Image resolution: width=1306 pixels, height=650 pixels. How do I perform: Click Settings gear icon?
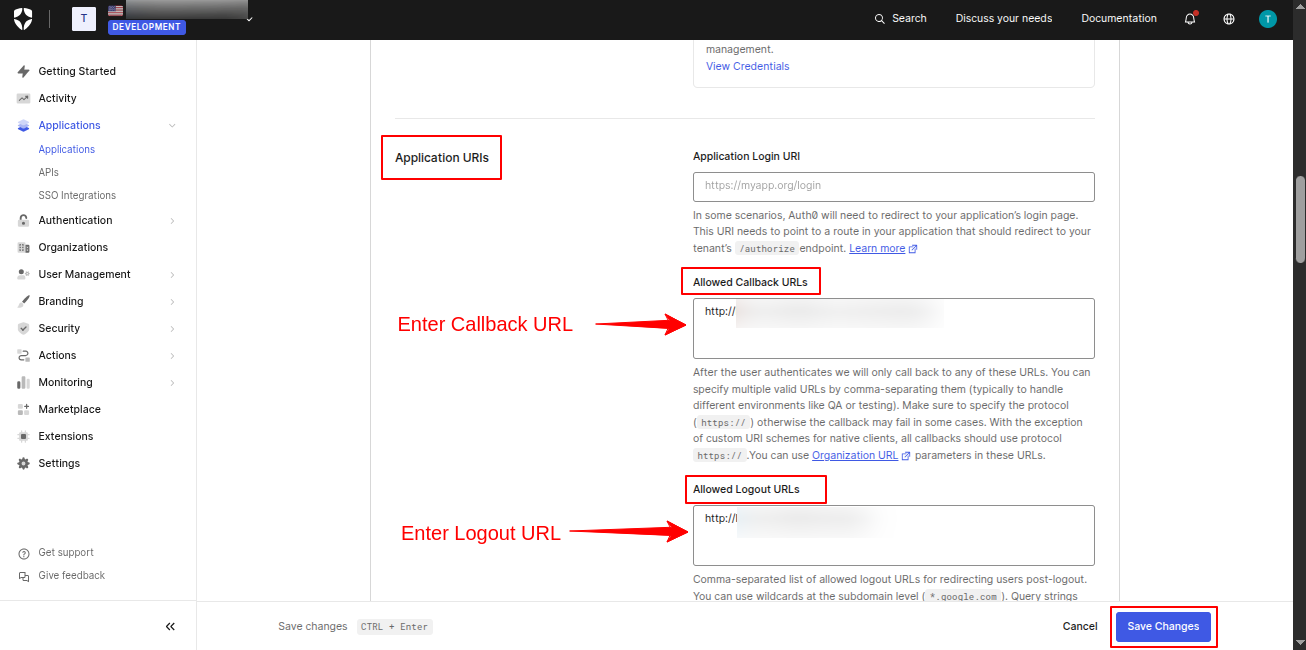coord(24,463)
